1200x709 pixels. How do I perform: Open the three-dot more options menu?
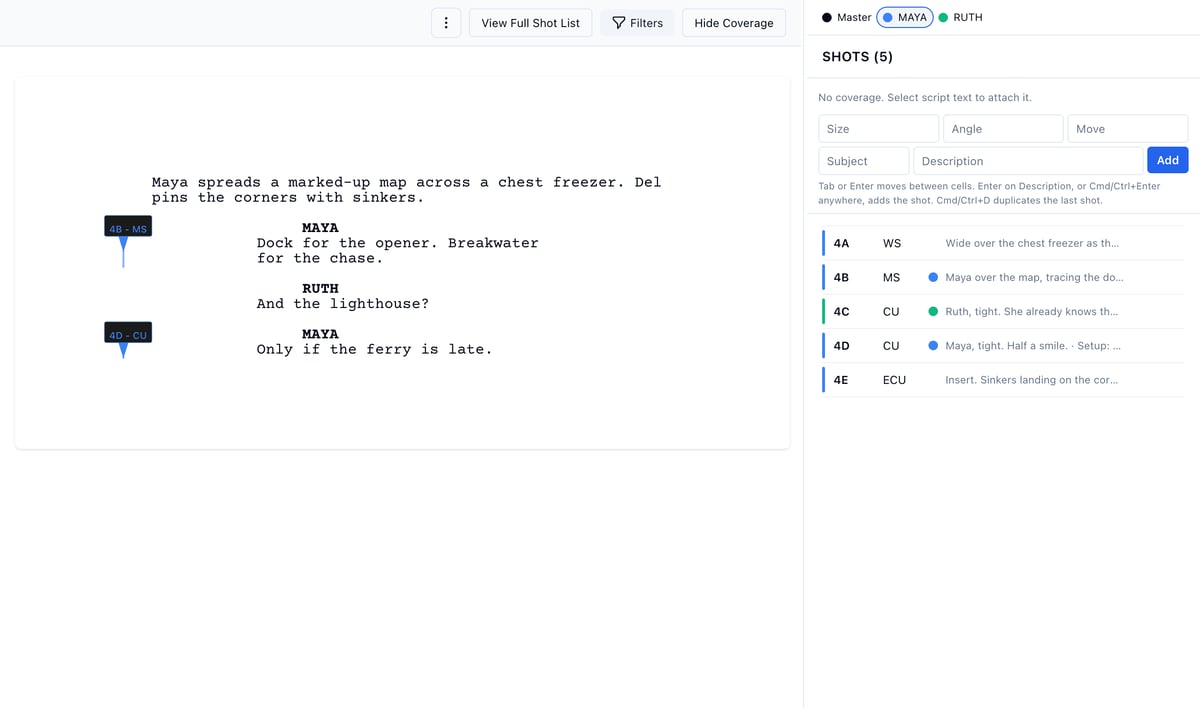pyautogui.click(x=446, y=23)
